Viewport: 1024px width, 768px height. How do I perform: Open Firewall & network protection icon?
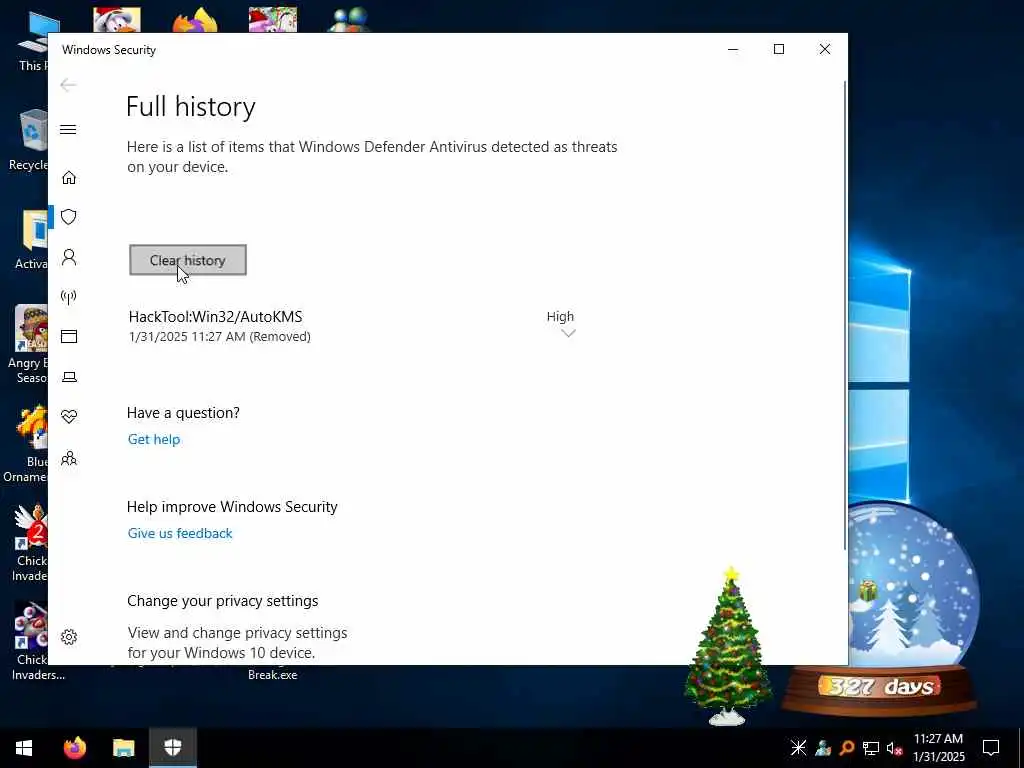click(x=69, y=297)
